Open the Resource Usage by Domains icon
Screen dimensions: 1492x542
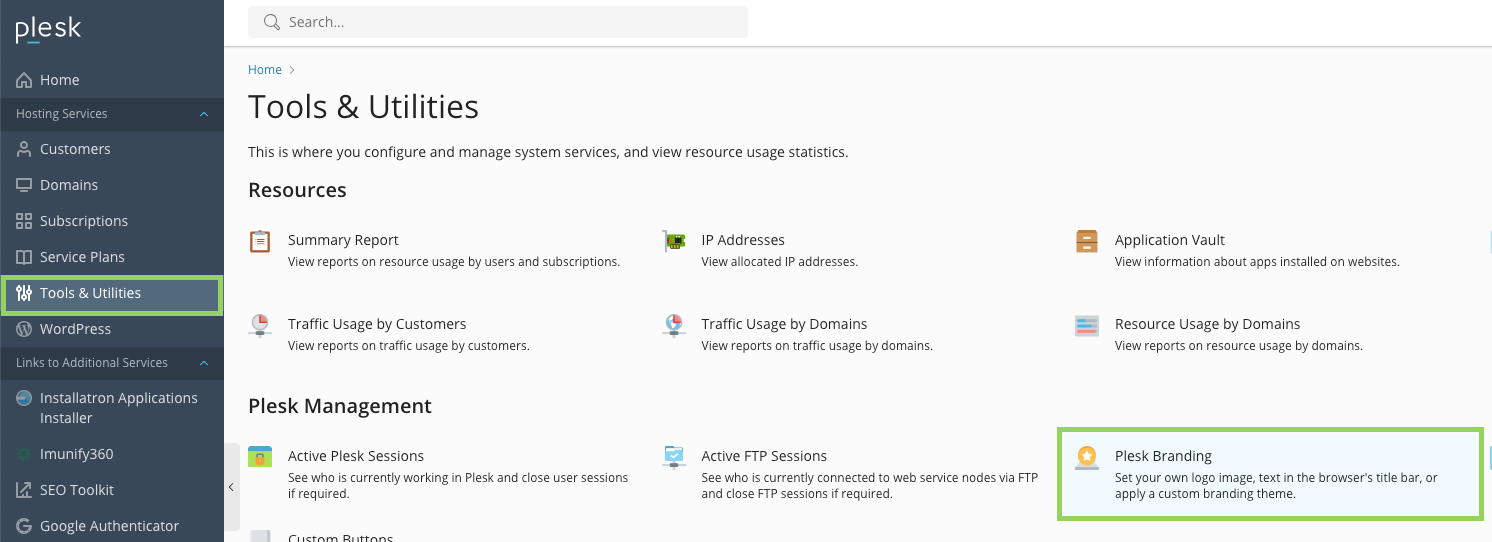[x=1087, y=325]
